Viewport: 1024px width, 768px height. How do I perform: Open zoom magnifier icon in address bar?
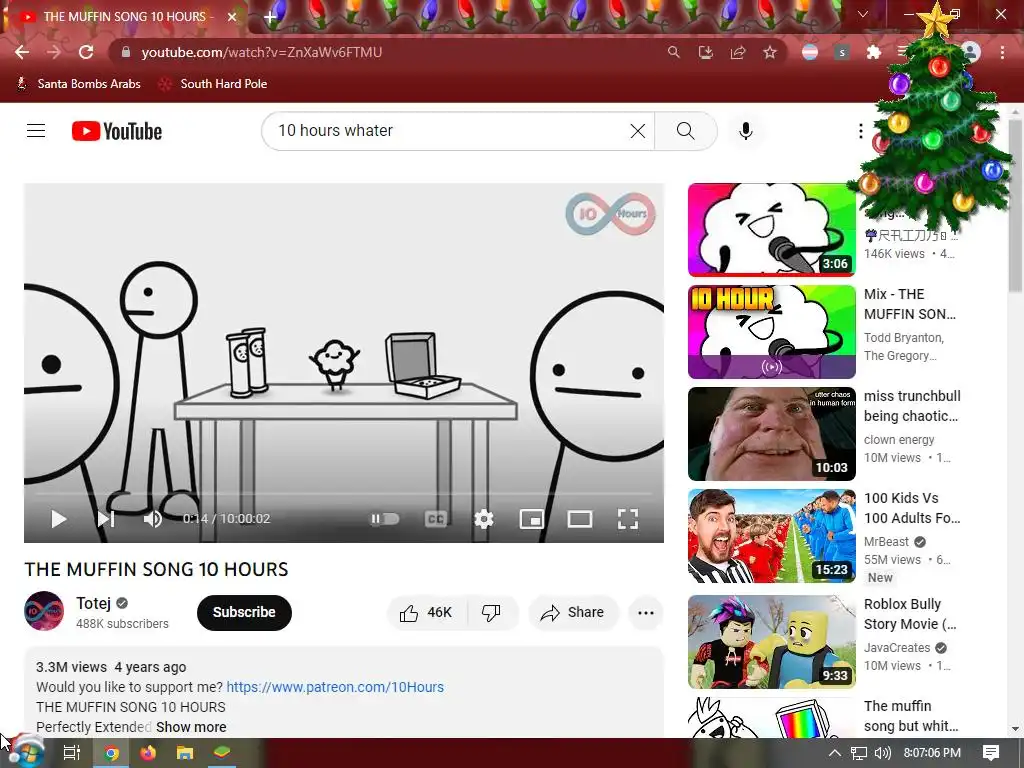[673, 52]
